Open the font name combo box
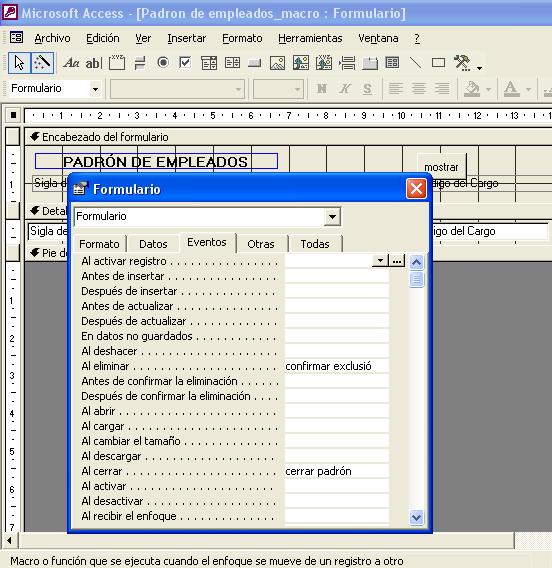 pos(177,89)
